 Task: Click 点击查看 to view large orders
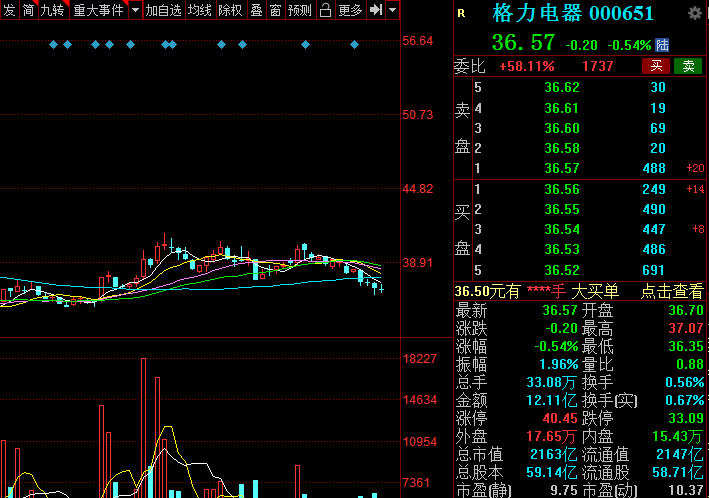click(x=671, y=291)
